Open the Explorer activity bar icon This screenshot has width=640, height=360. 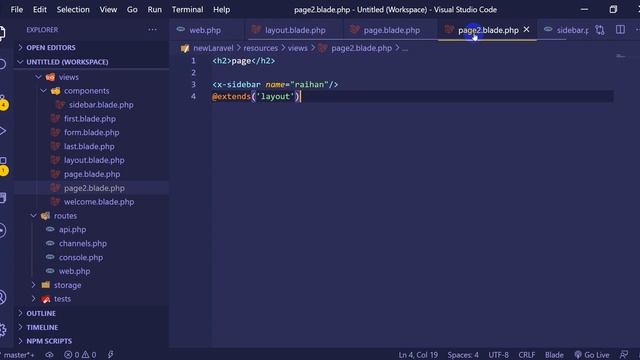coord(2,33)
